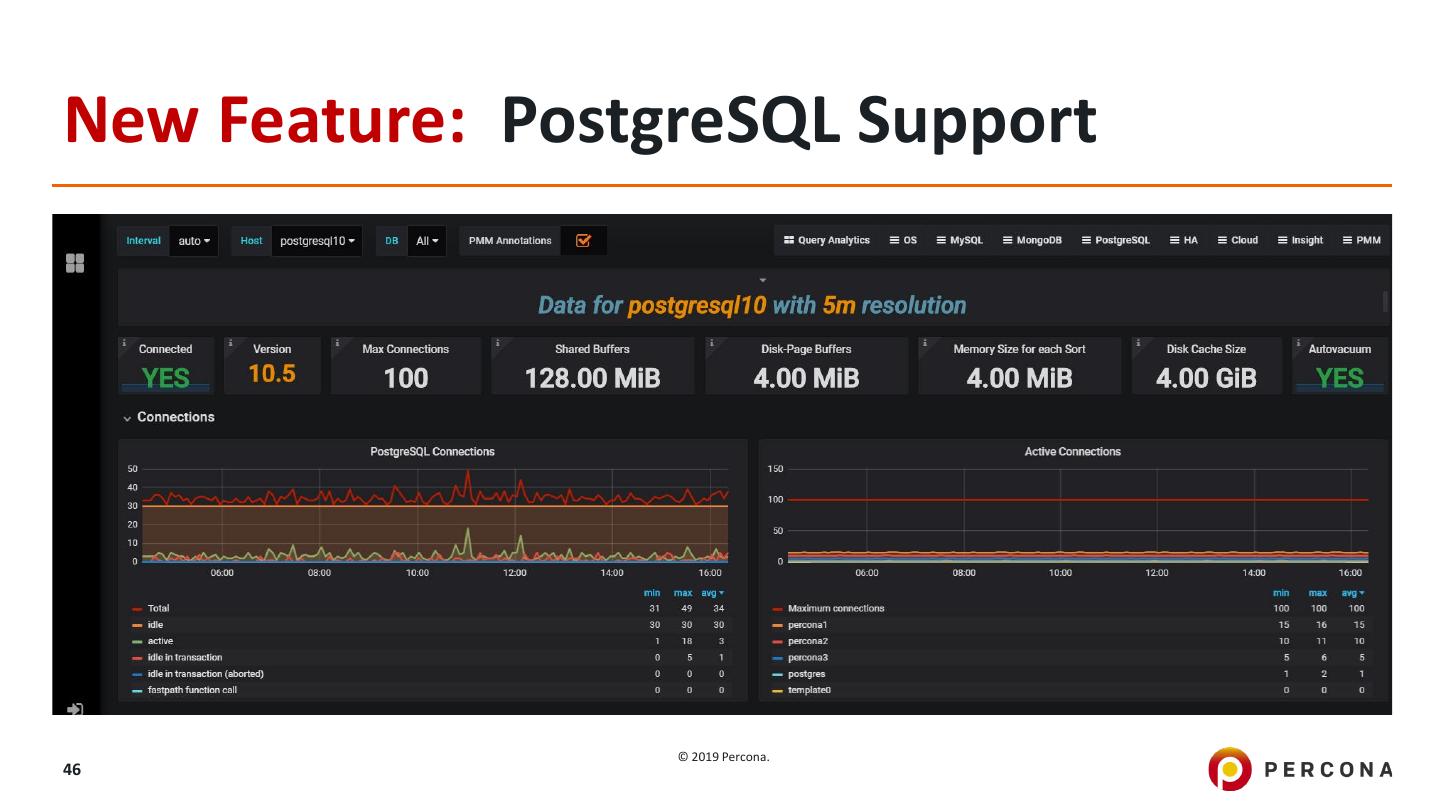Toggle the postgres series in legend
Screen dimensions: 1440x810
pos(806,674)
